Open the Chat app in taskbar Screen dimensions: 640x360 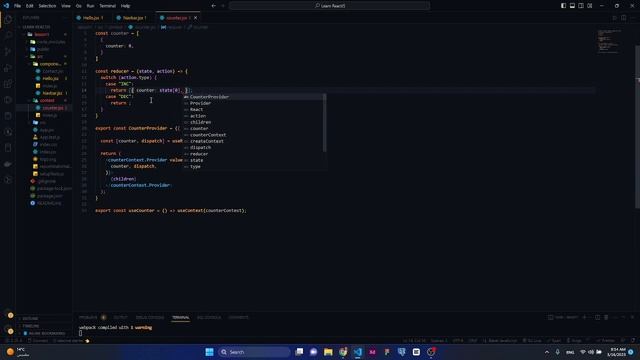pyautogui.click(x=313, y=352)
